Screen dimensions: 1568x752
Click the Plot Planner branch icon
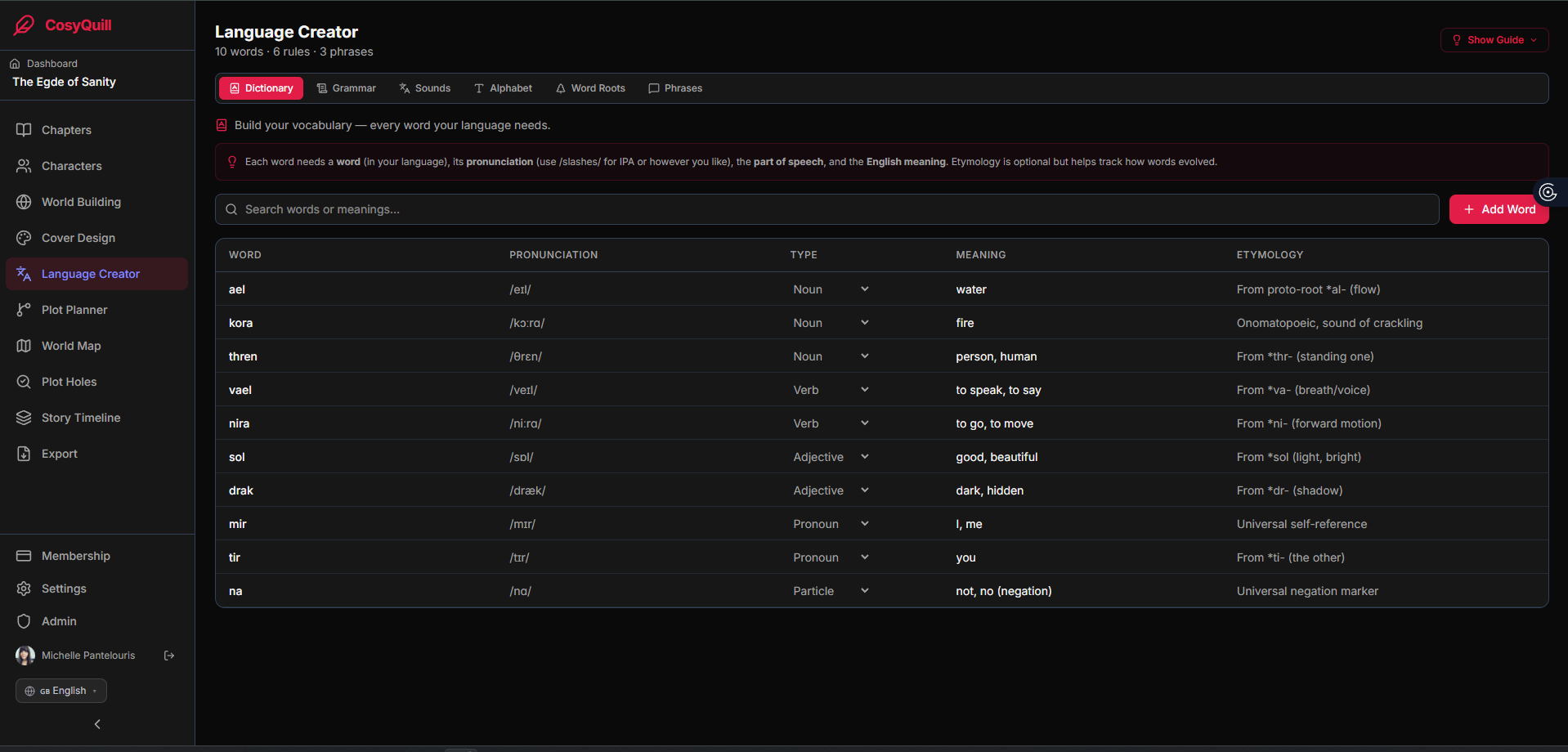(24, 310)
